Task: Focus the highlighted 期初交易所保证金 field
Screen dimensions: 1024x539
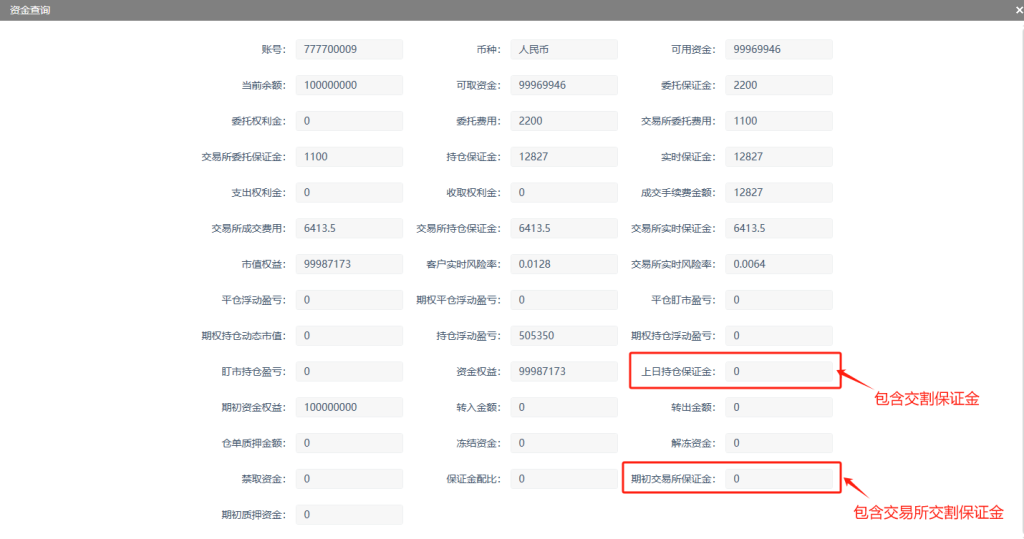Action: click(779, 479)
